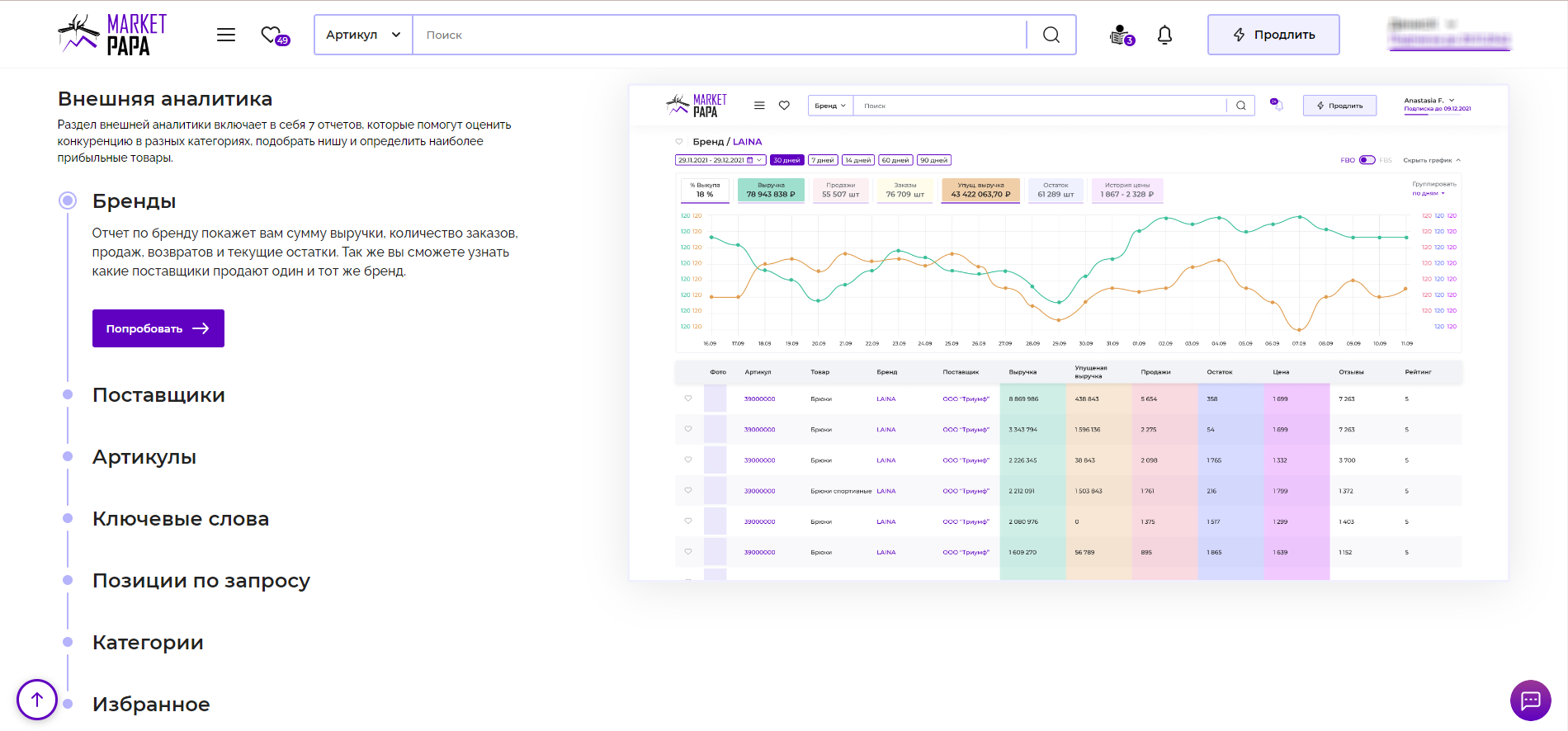
Task: Click the Продлить subscription button
Action: (x=1273, y=35)
